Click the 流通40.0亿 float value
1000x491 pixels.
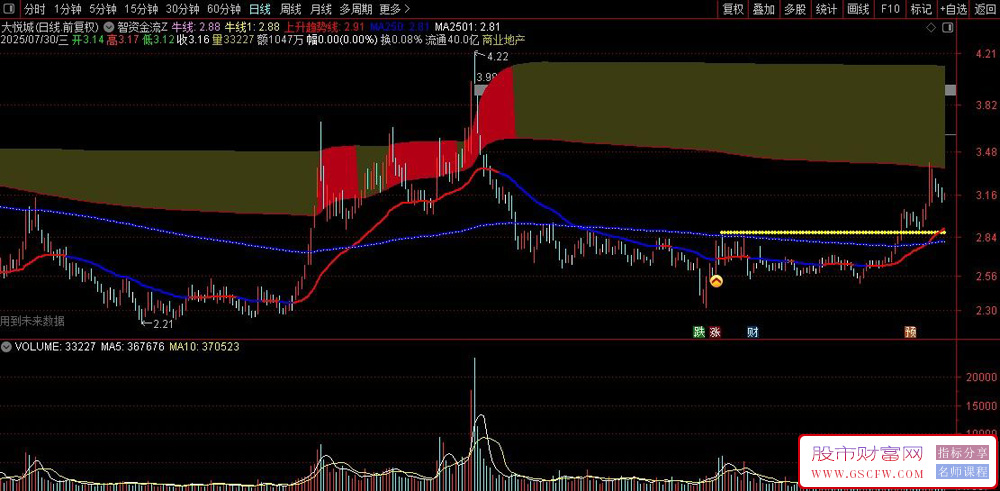pyautogui.click(x=452, y=40)
